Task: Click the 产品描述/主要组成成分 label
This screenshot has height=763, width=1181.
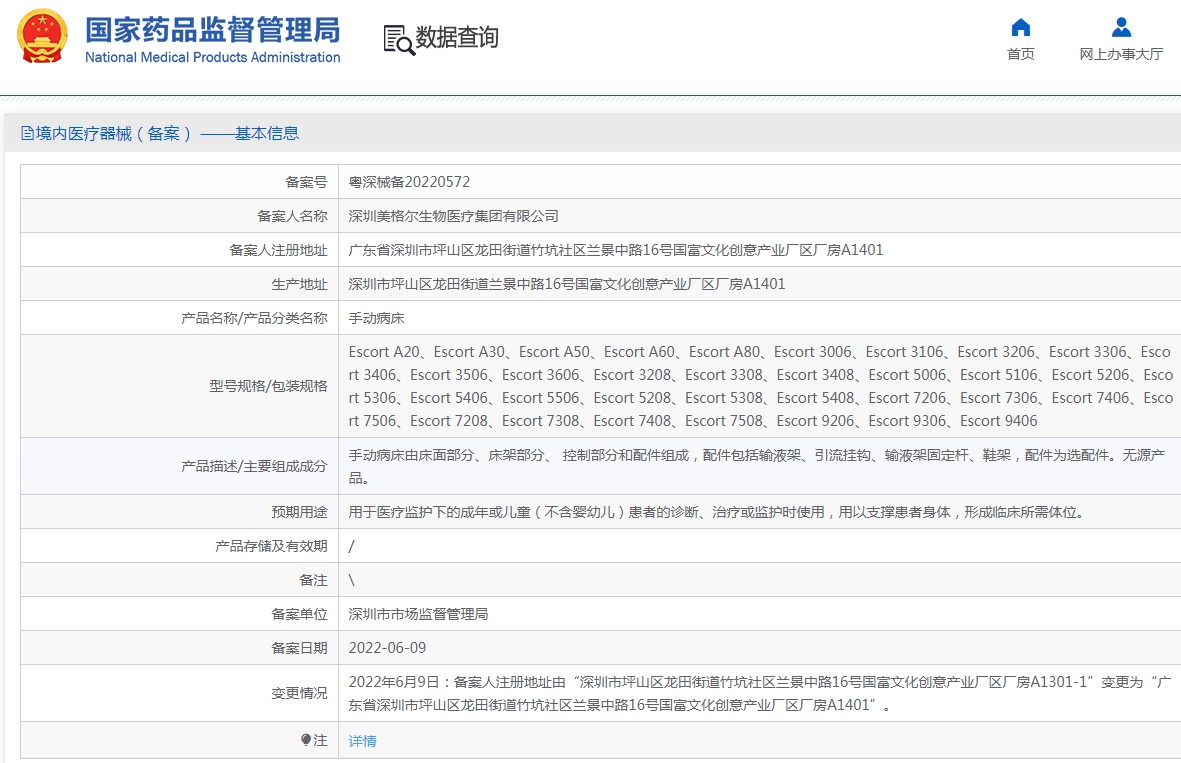Action: tap(254, 466)
